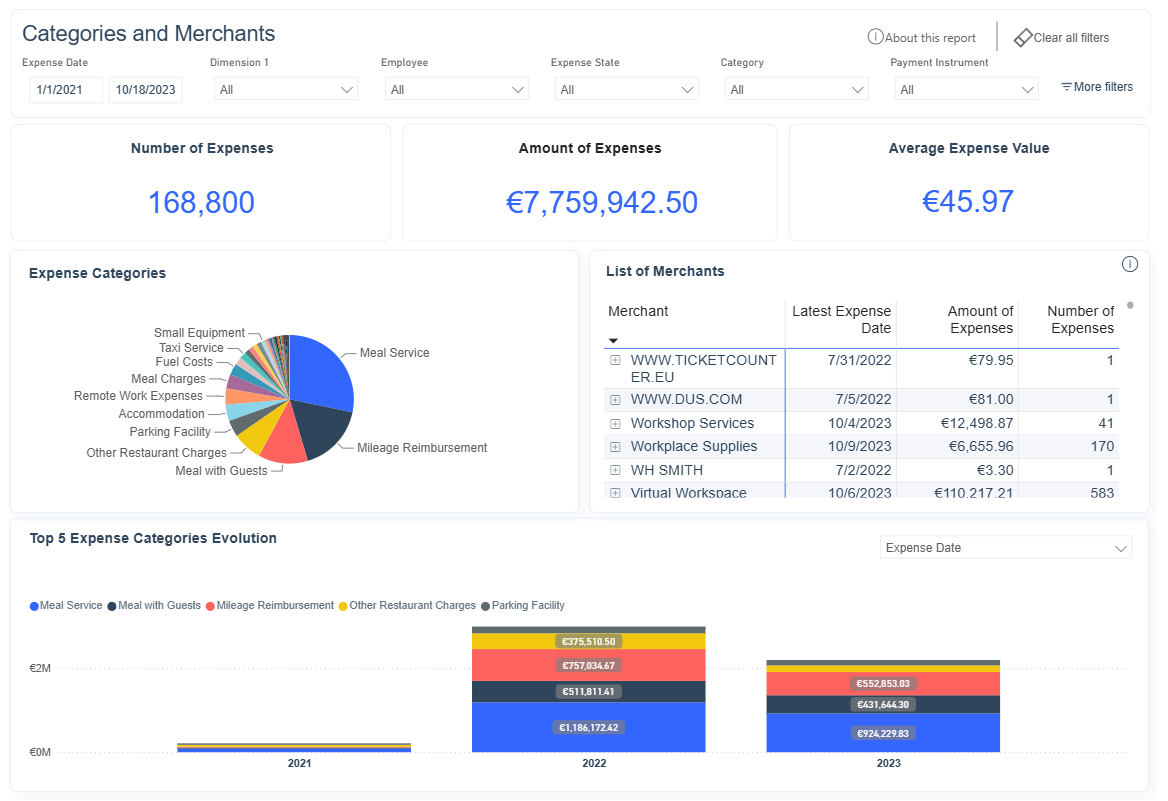Click the Merchant column header
The height and width of the screenshot is (801, 1168).
coord(638,311)
